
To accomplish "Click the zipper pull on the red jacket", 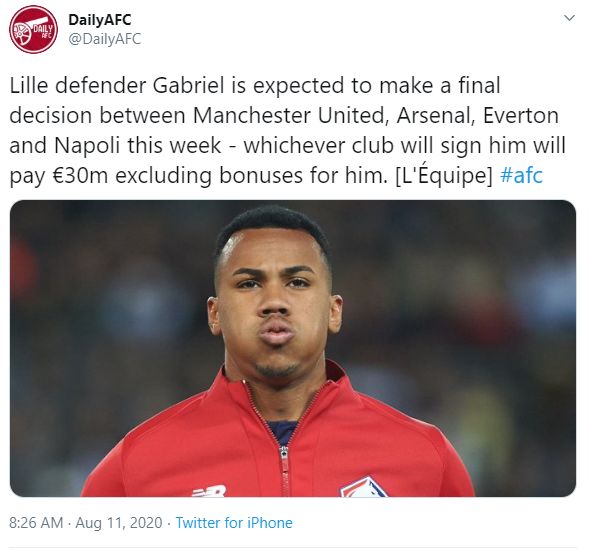I will click(x=284, y=454).
